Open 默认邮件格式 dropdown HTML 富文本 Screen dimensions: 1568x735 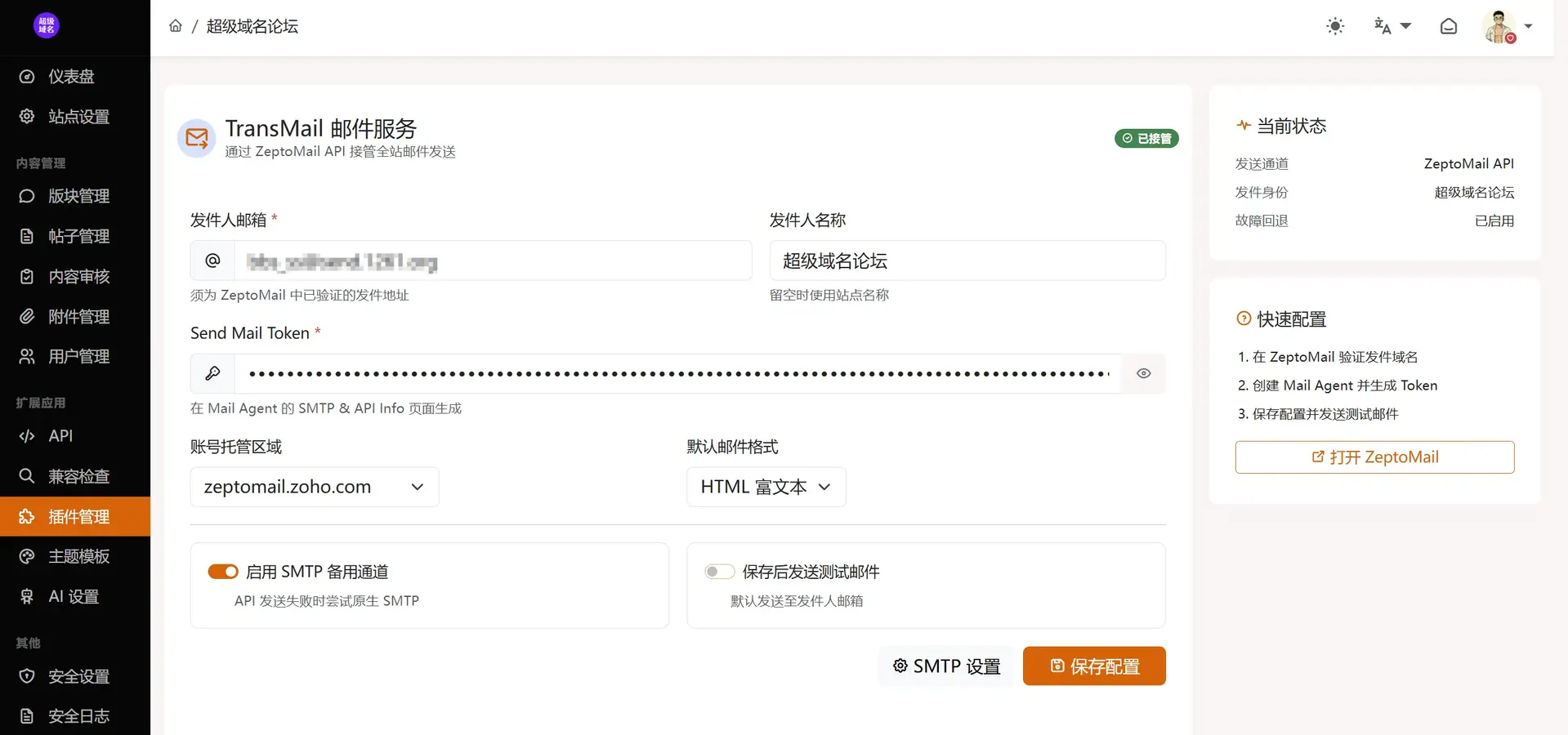click(x=766, y=487)
